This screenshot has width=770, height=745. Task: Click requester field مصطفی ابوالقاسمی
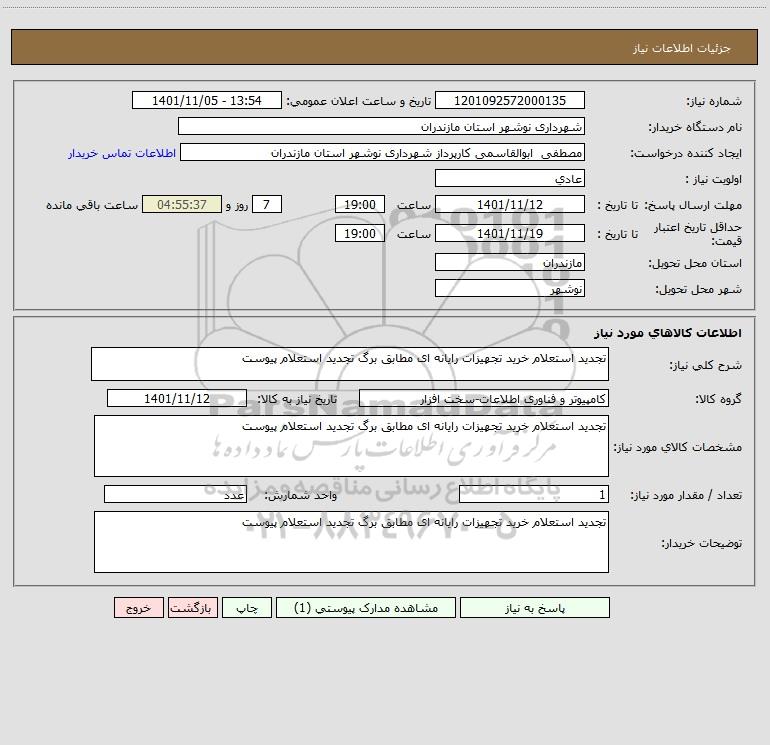coord(383,152)
